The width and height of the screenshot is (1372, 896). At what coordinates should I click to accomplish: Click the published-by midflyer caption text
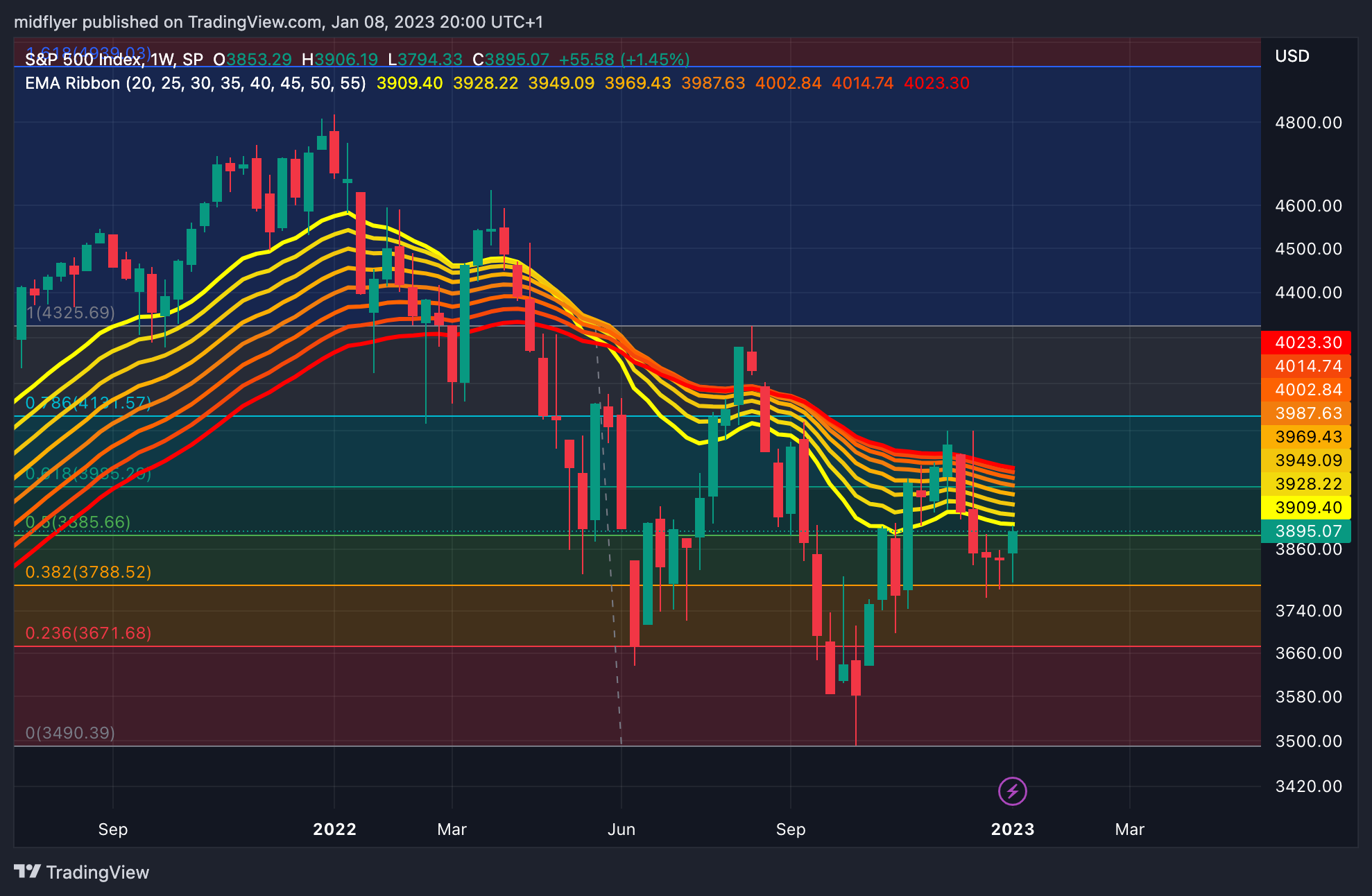point(278,22)
